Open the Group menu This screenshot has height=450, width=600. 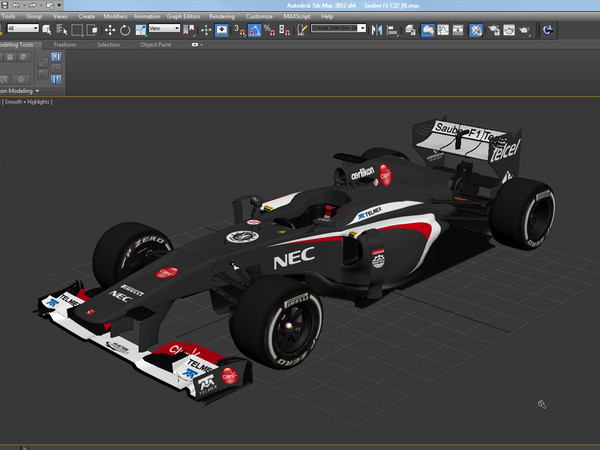coord(34,16)
